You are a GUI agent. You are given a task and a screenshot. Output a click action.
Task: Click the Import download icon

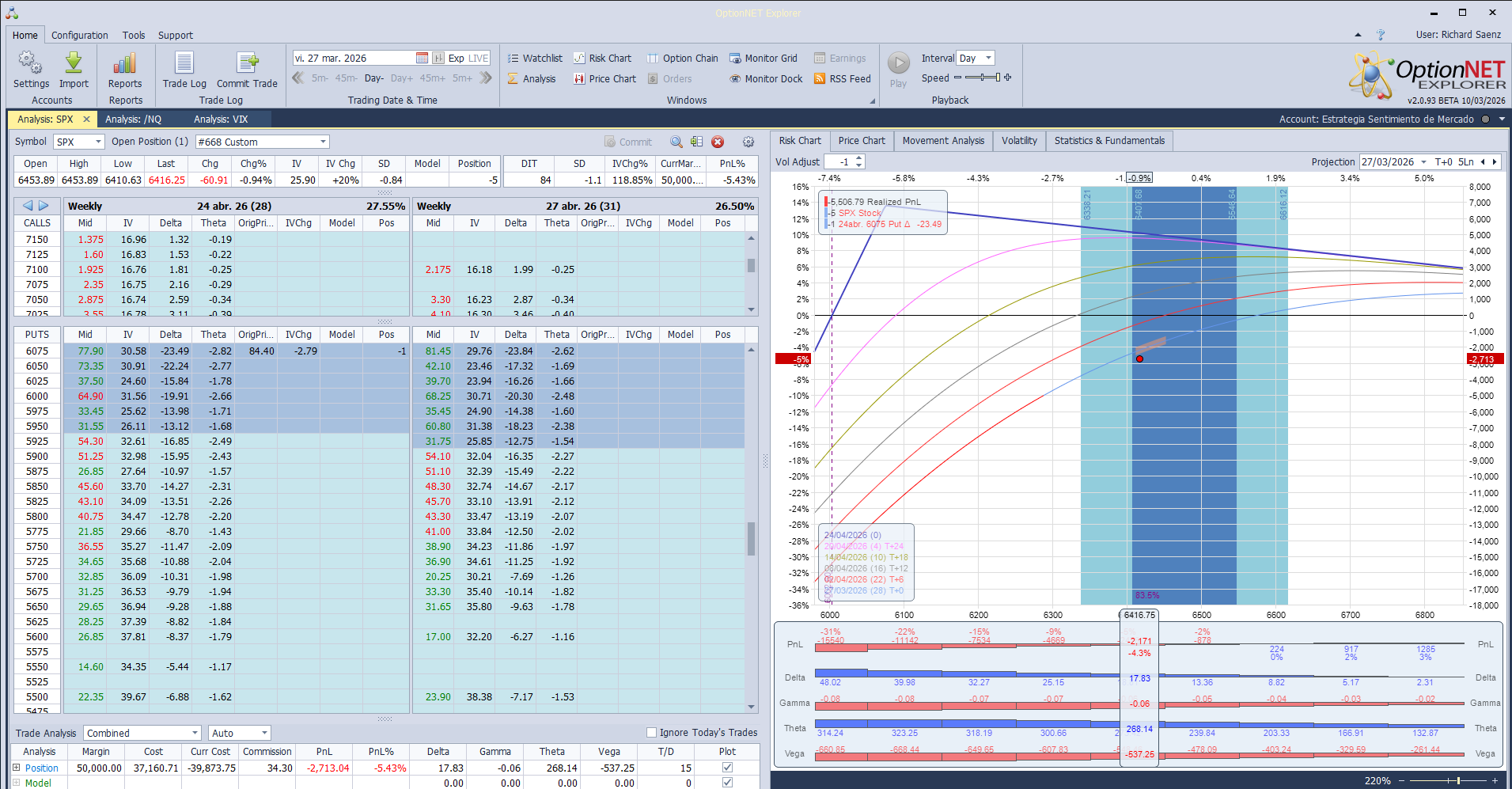pyautogui.click(x=74, y=63)
